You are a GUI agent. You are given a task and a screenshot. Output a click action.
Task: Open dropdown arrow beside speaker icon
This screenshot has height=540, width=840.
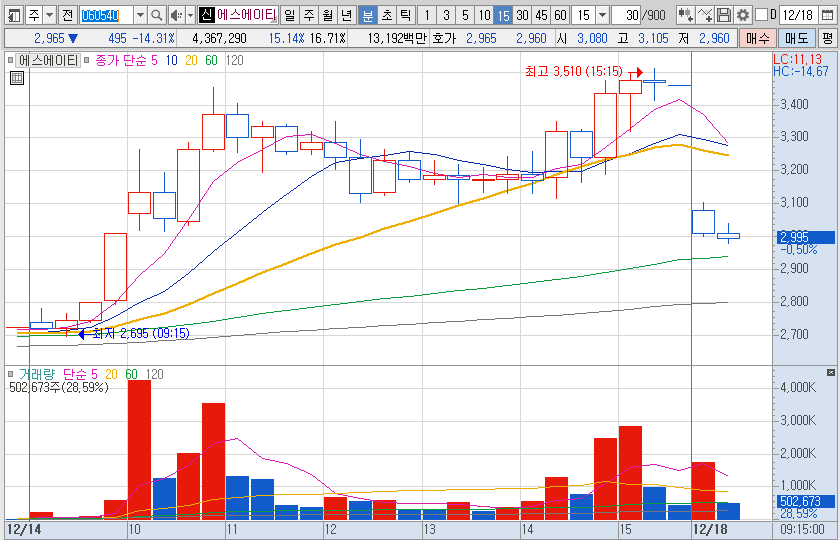pos(190,15)
